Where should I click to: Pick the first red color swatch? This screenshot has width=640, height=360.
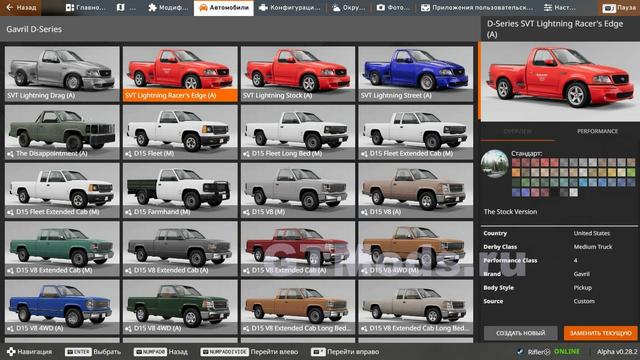516,162
